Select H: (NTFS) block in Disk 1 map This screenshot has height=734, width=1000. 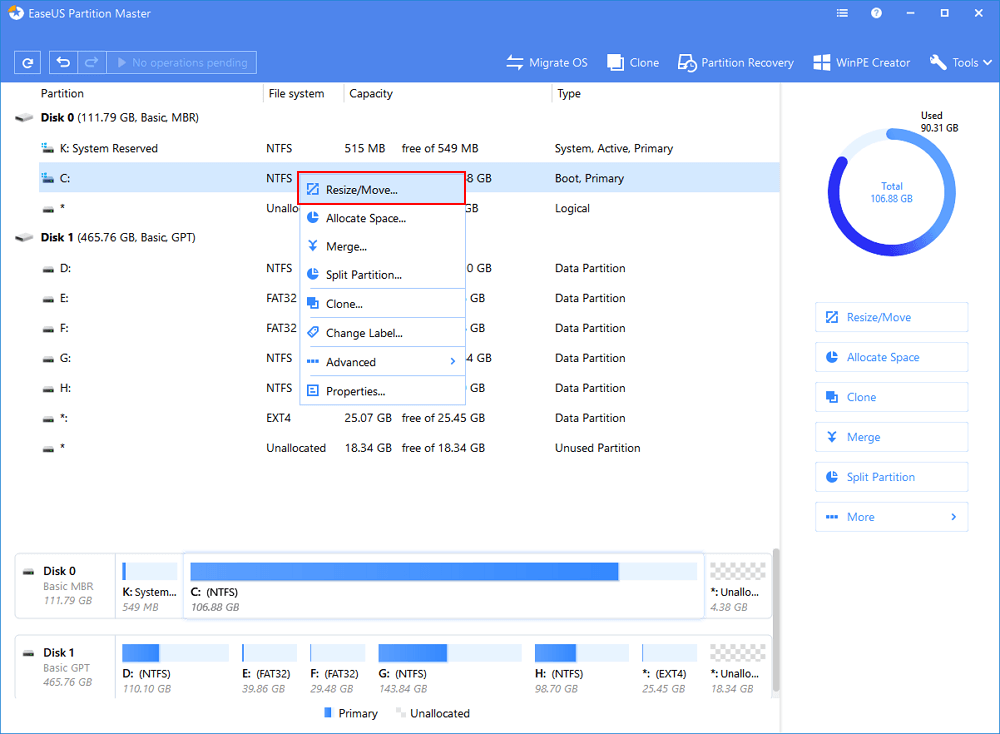(x=581, y=668)
